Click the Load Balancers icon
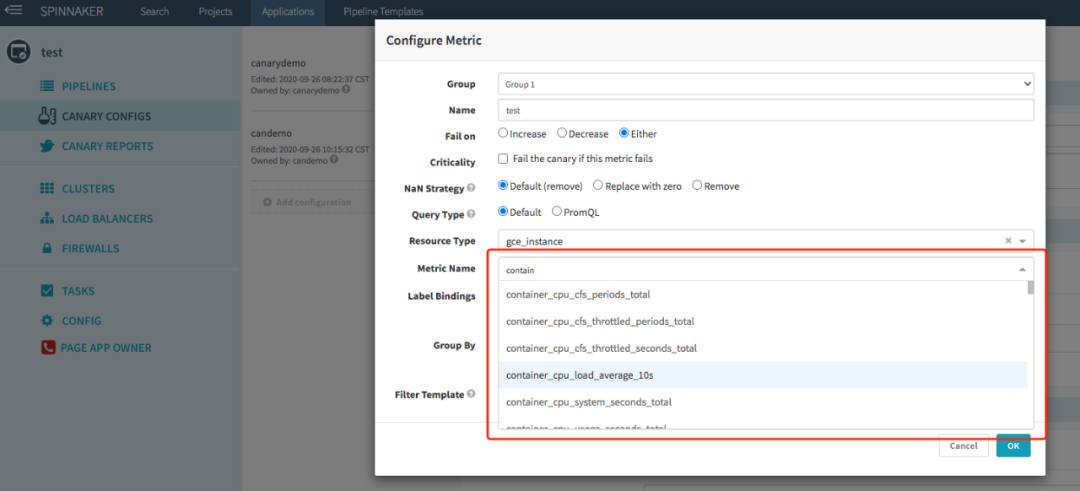 tap(46, 218)
